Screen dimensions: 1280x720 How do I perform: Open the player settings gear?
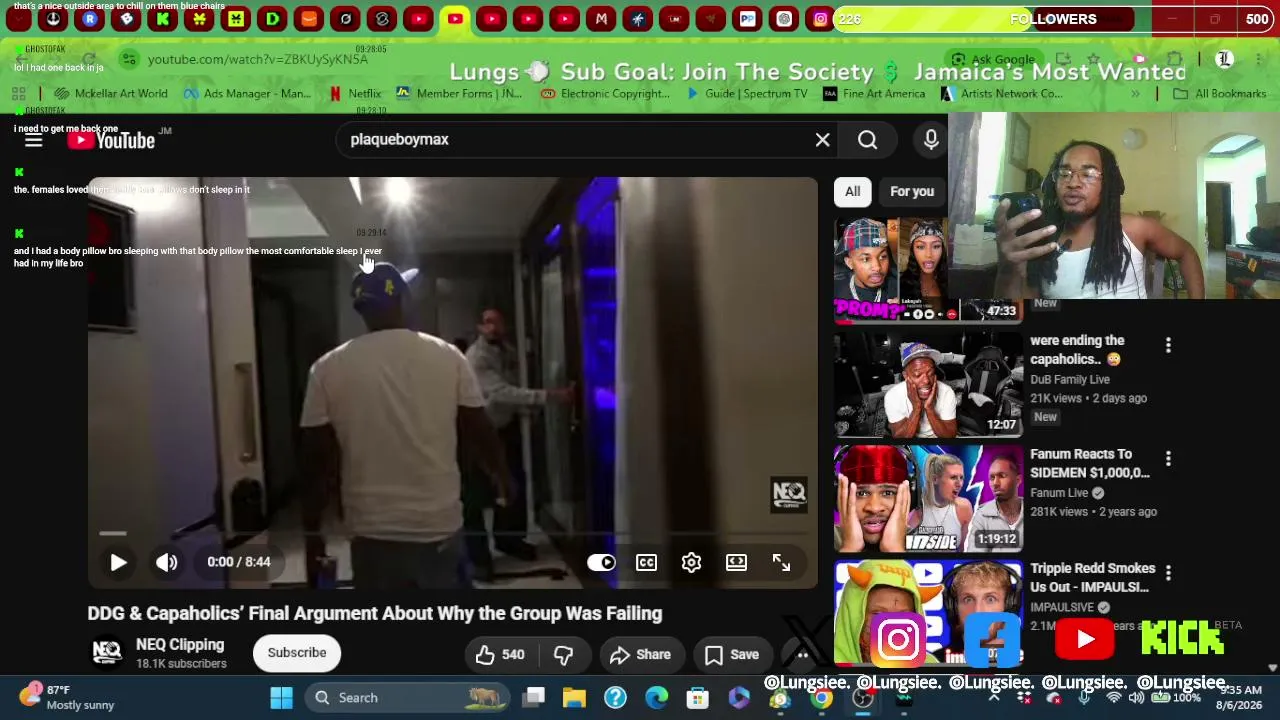691,562
